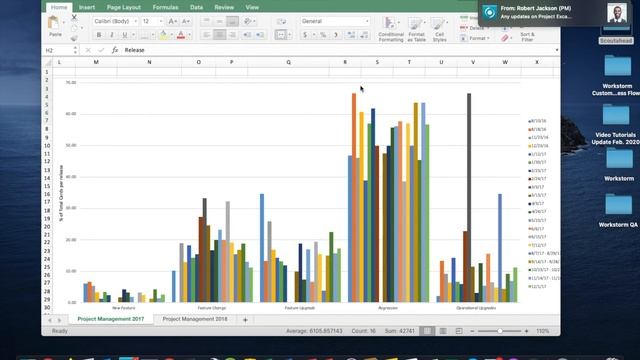Image resolution: width=640 pixels, height=360 pixels.
Task: Click the fx insert function icon
Action: click(x=115, y=50)
